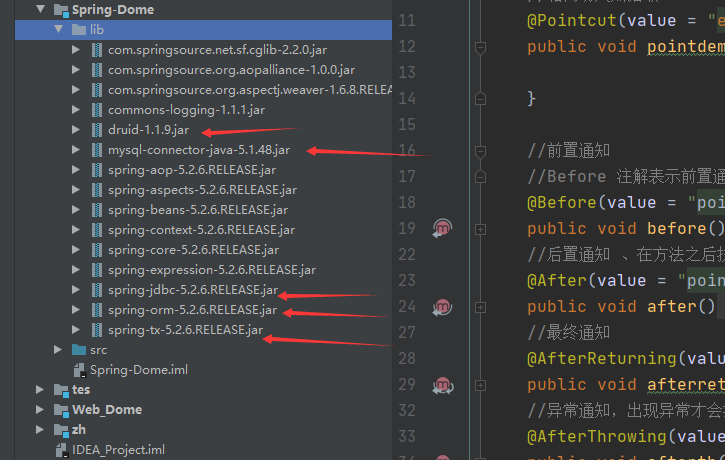
Task: Click the zh module folder icon
Action: click(61, 430)
